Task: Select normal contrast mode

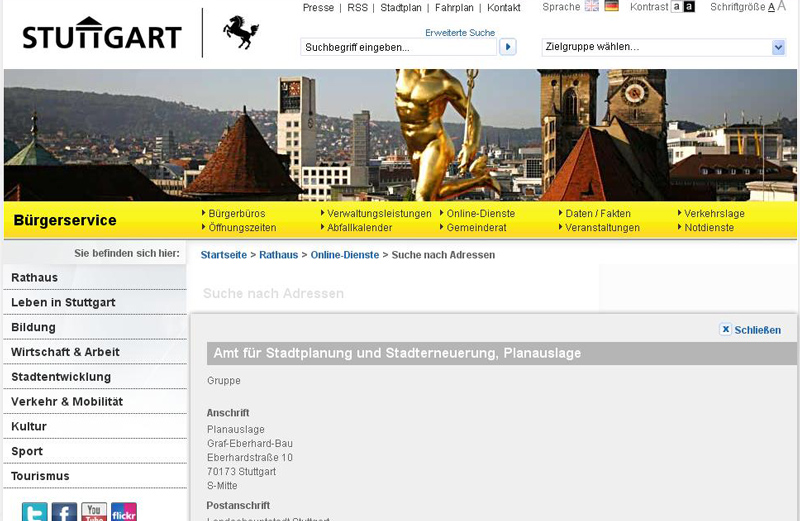Action: tap(677, 7)
